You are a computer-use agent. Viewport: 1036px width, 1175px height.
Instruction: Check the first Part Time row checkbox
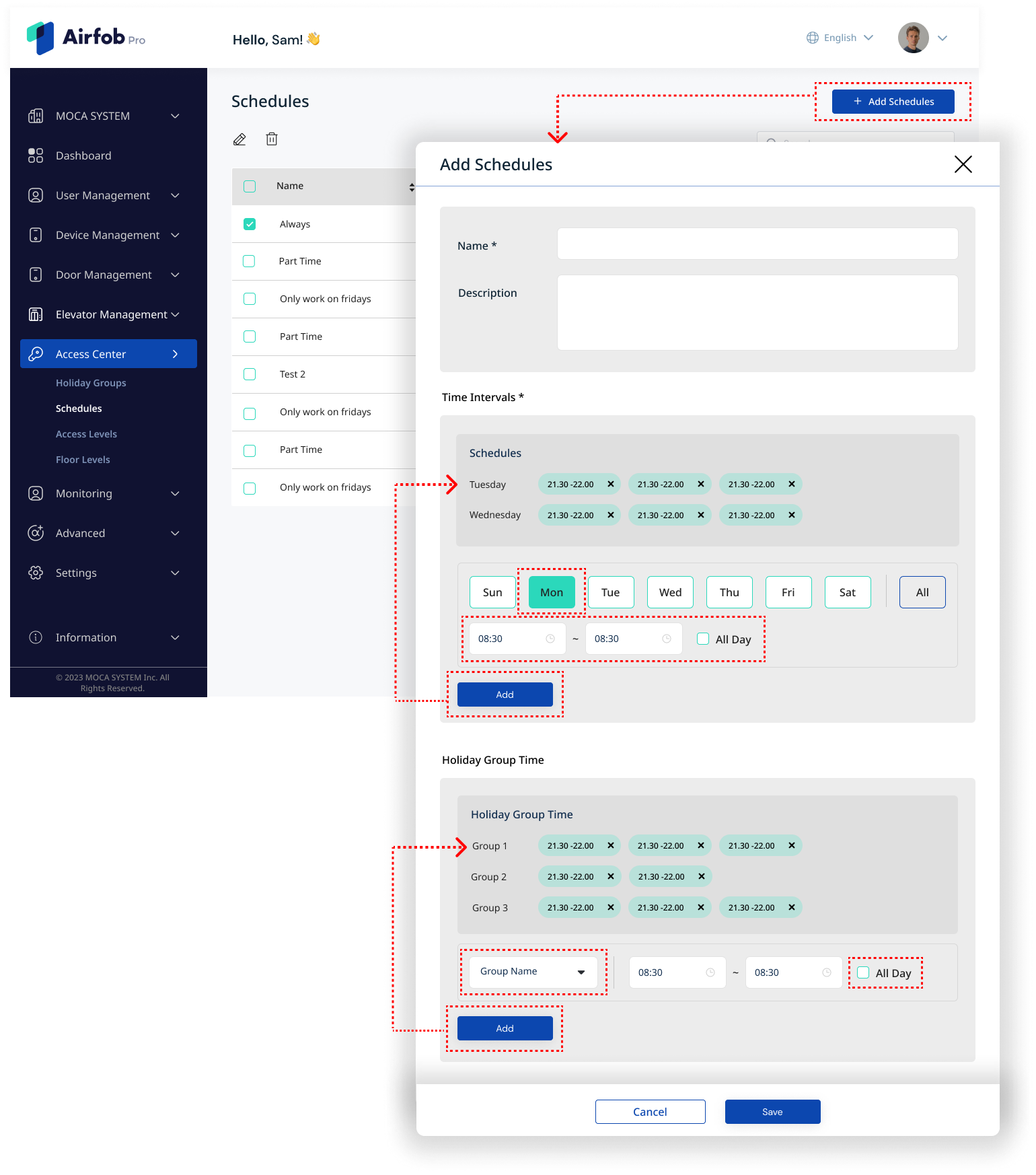249,261
